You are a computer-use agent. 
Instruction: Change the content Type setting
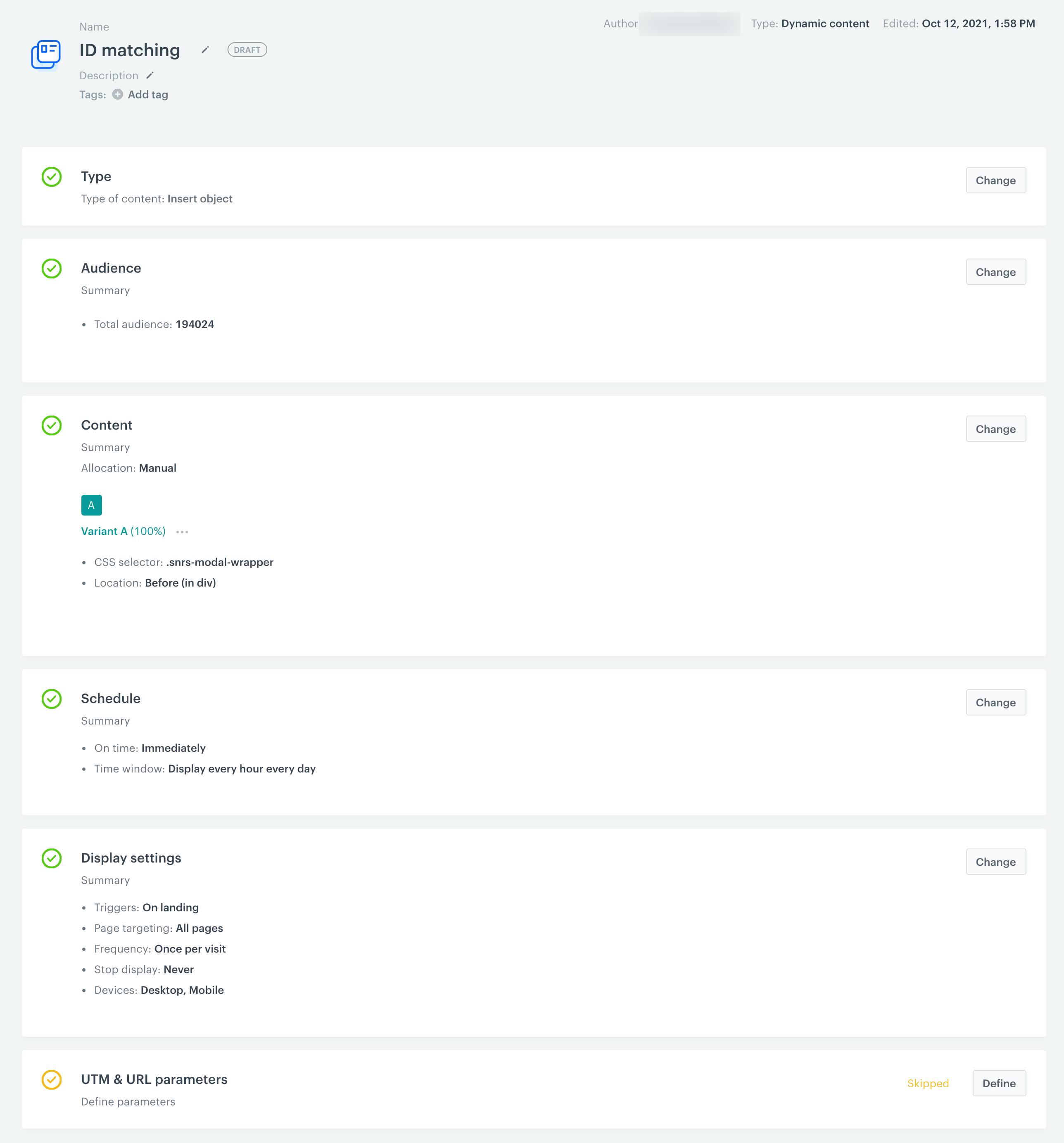click(995, 180)
